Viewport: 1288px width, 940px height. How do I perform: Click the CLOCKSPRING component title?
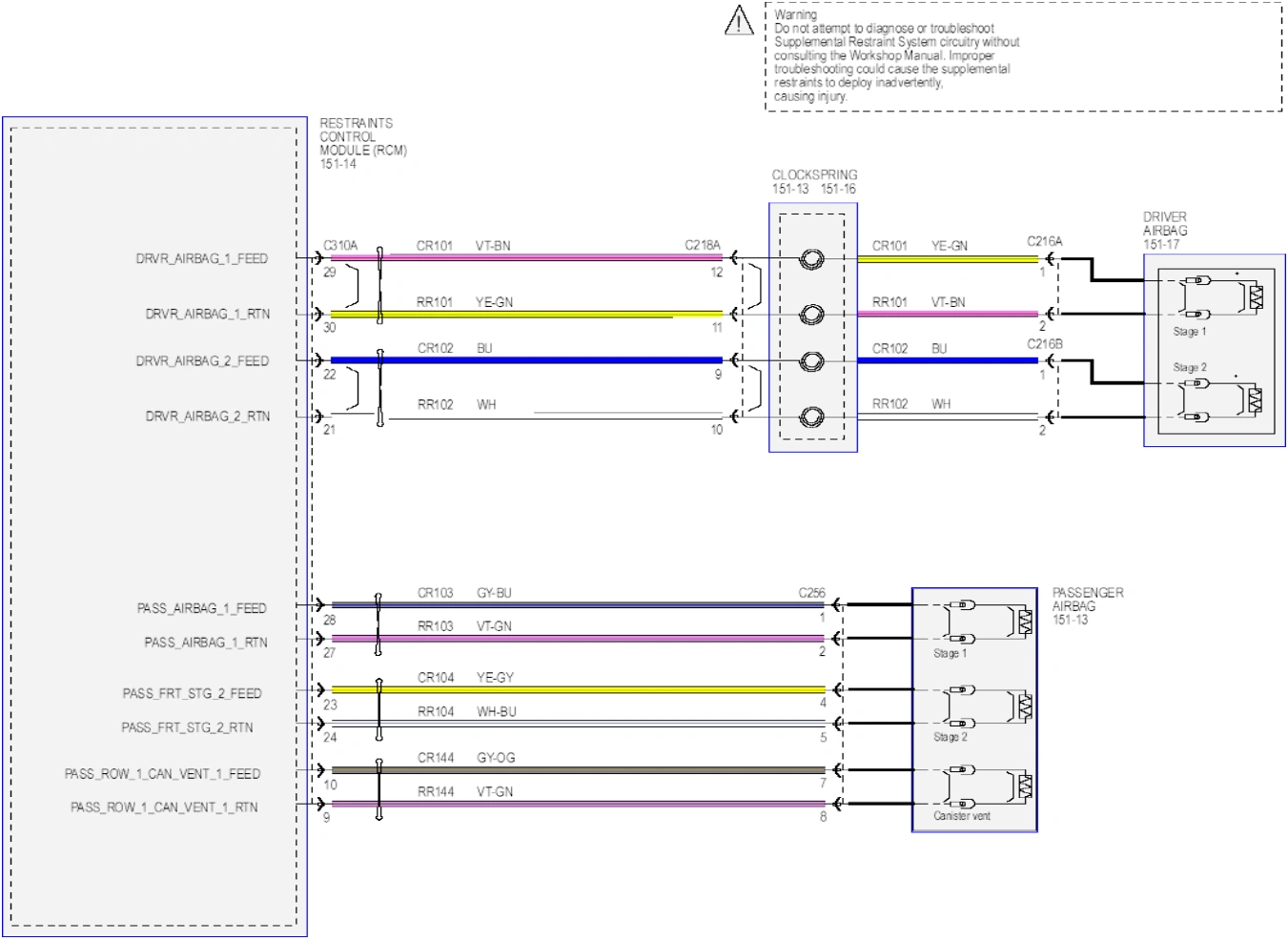[x=814, y=175]
